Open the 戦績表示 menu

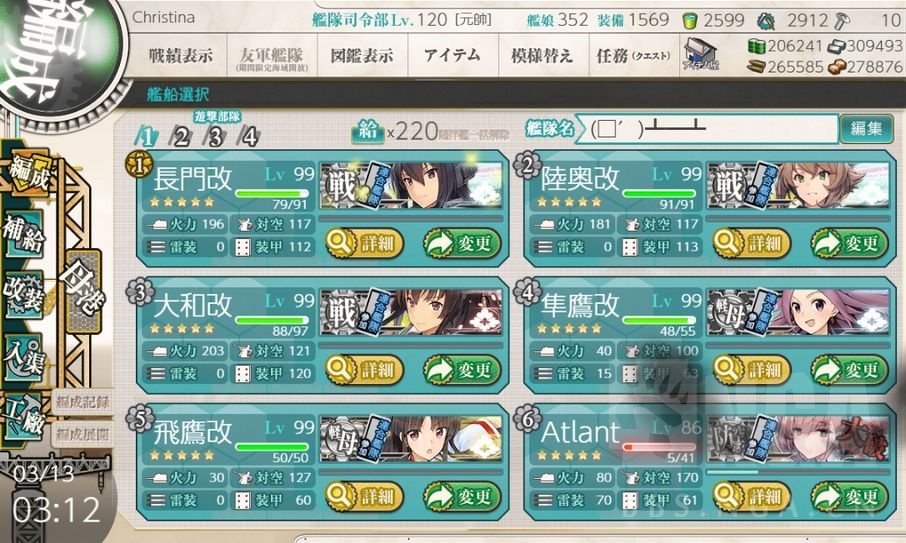[x=181, y=56]
